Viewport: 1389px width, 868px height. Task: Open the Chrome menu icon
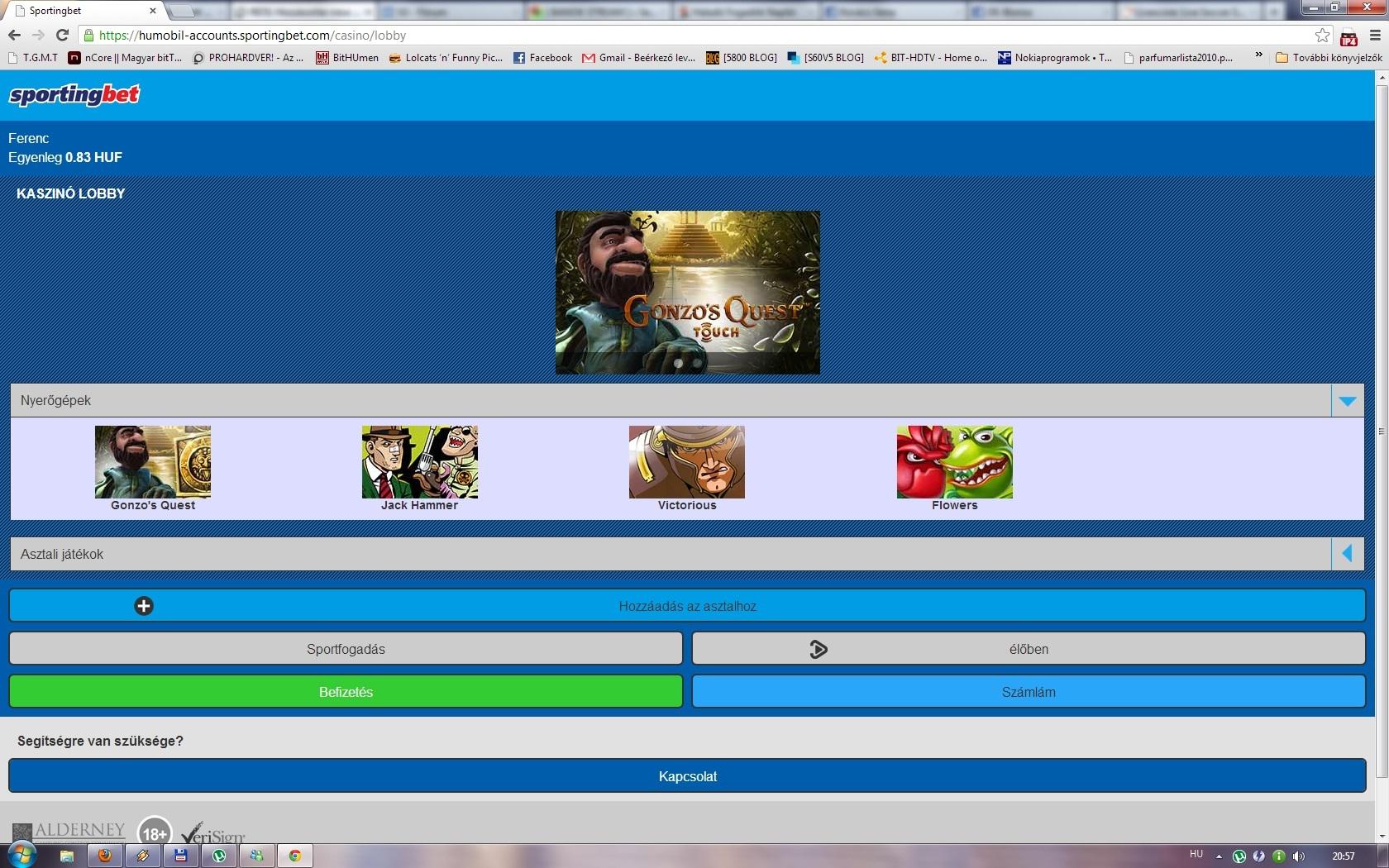[1375, 36]
